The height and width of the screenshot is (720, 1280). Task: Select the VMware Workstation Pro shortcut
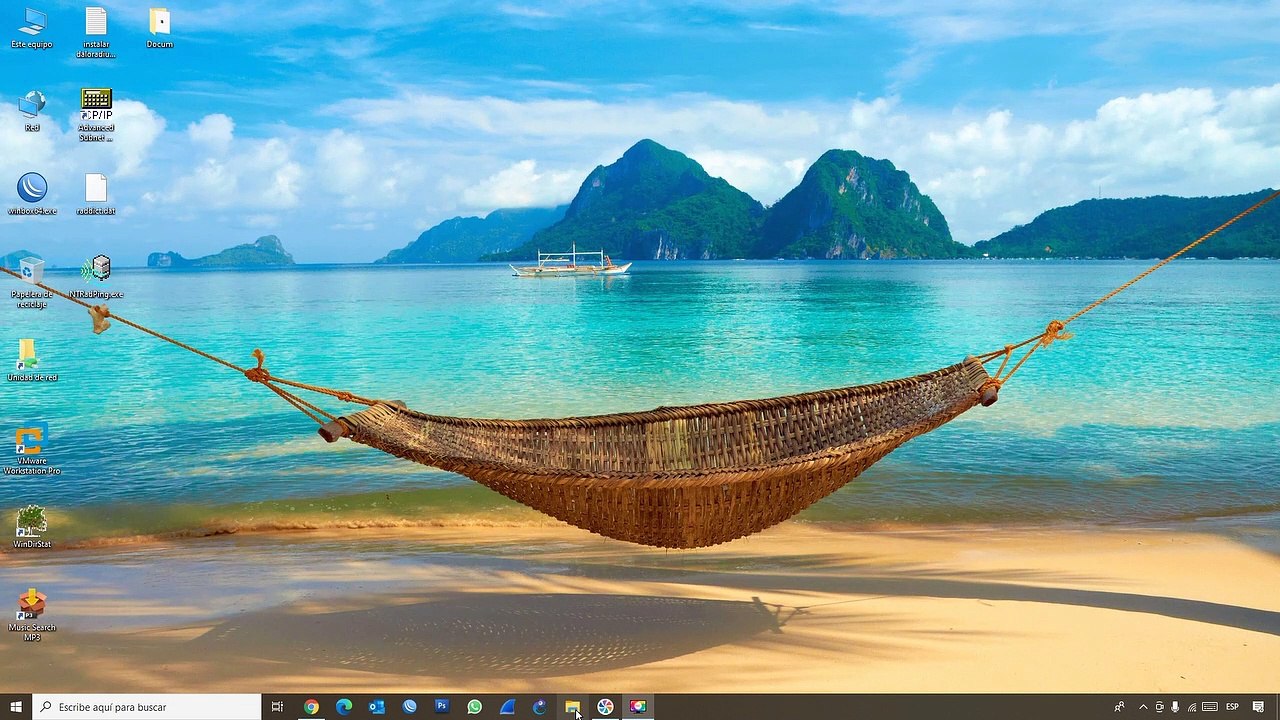pos(32,449)
